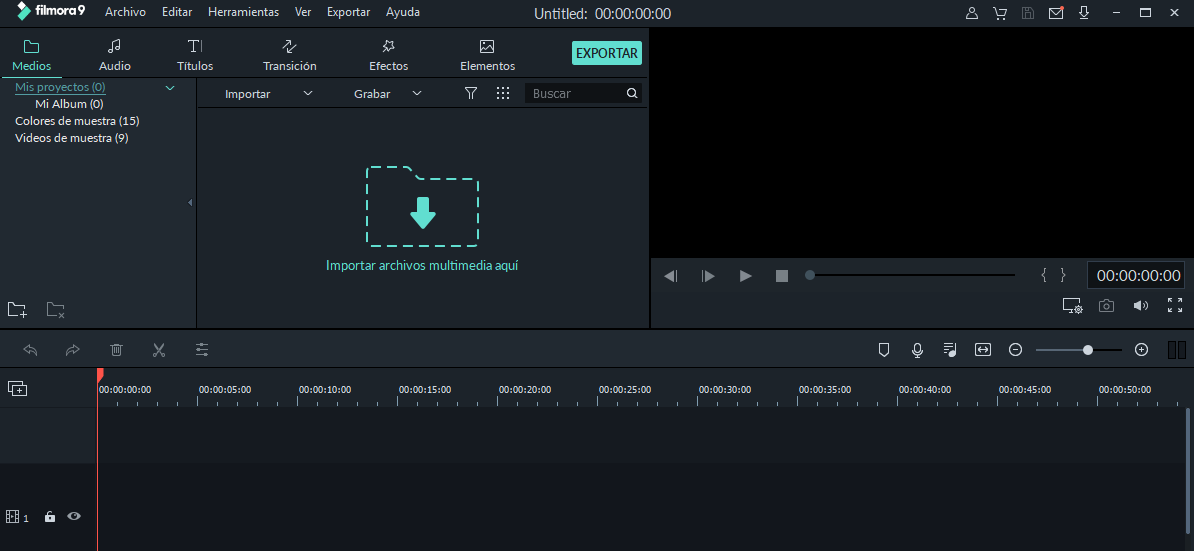Collapse the Mis proyectos chevron

pos(171,88)
